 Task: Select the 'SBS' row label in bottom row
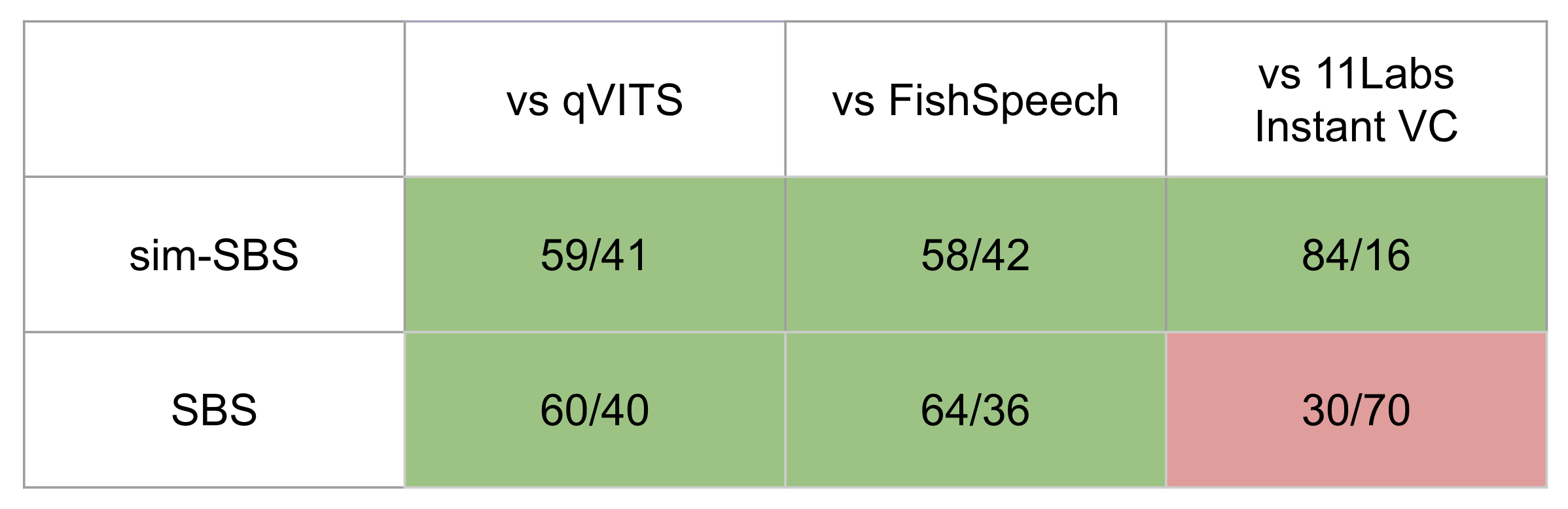[x=214, y=410]
